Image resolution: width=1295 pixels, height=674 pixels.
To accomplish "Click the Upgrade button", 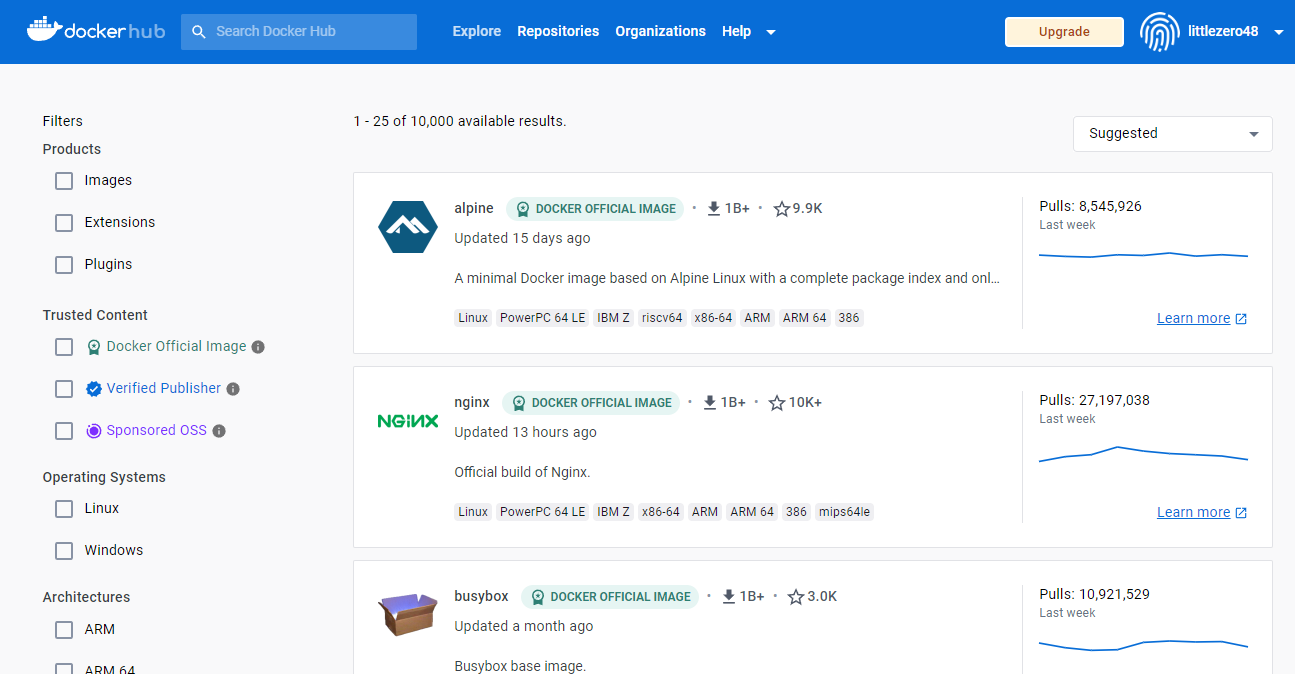I will (x=1064, y=31).
